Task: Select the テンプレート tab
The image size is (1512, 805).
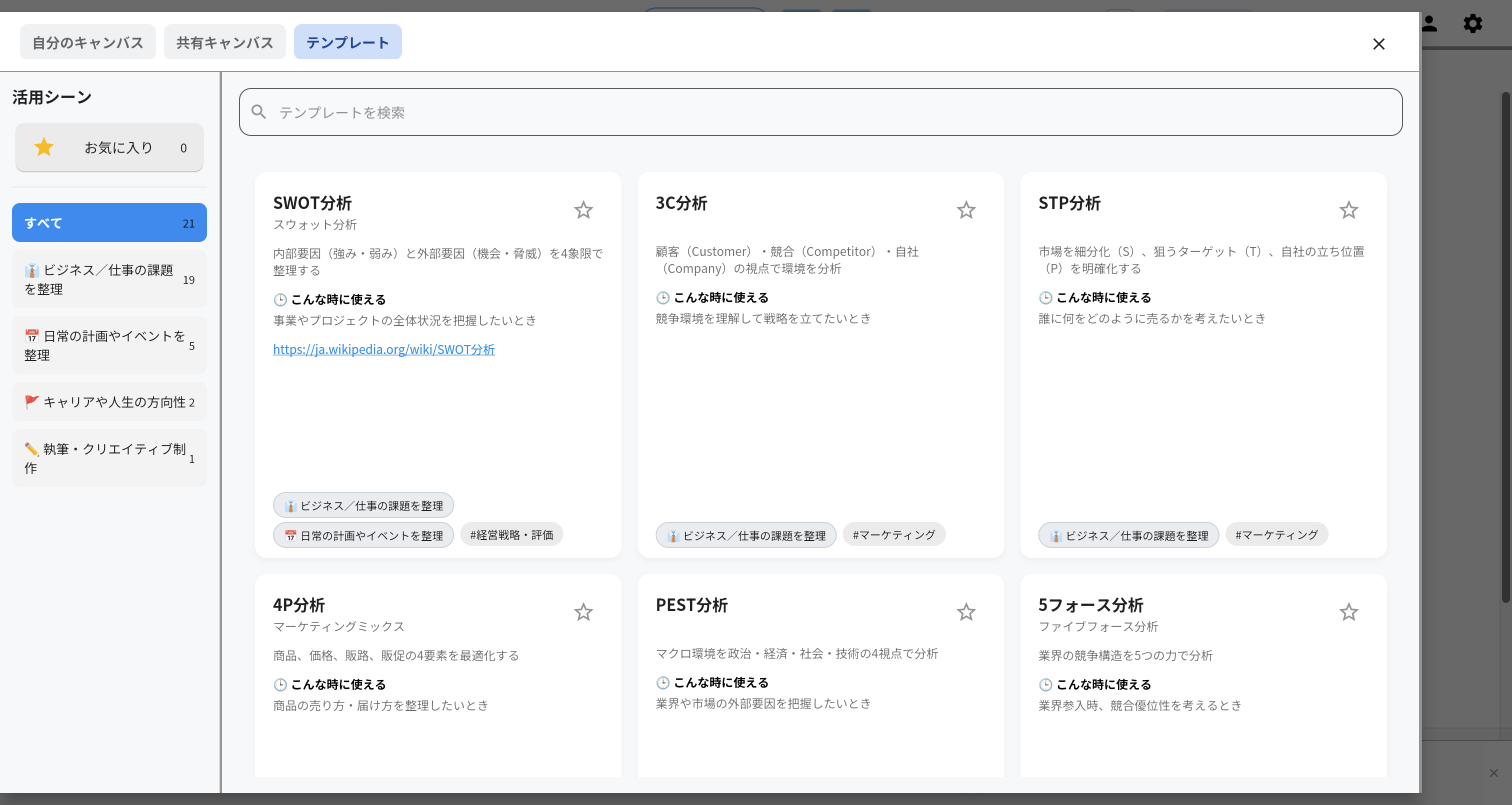Action: [348, 42]
